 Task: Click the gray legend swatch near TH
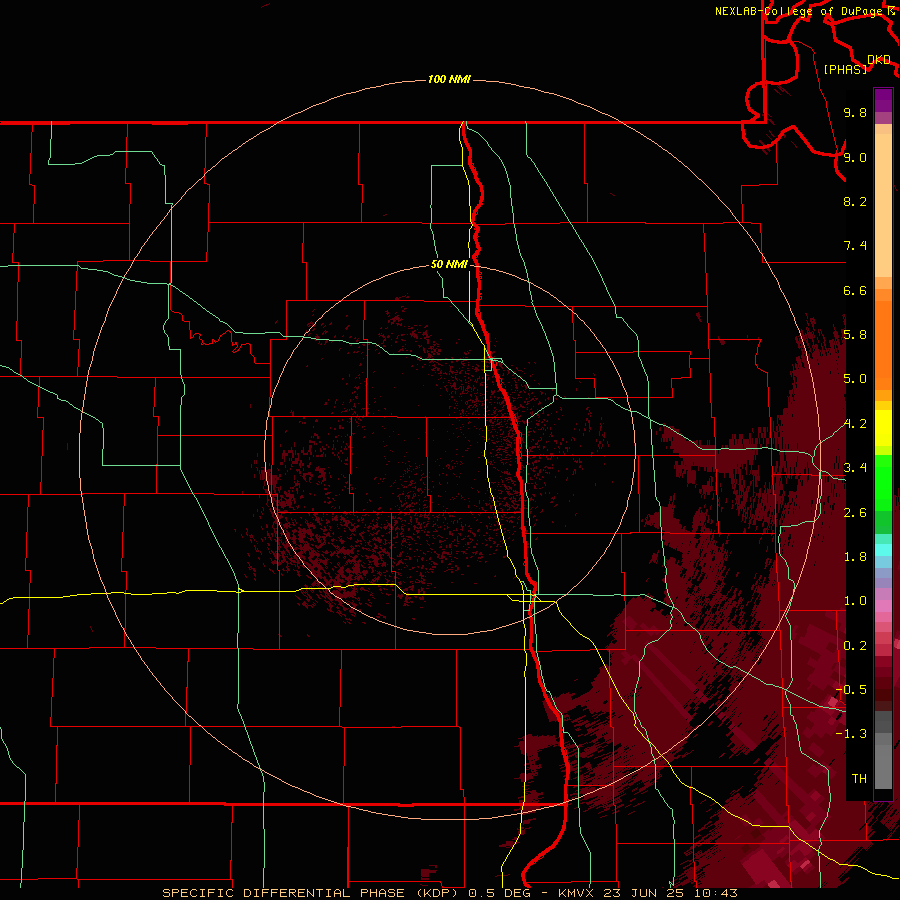click(x=883, y=767)
